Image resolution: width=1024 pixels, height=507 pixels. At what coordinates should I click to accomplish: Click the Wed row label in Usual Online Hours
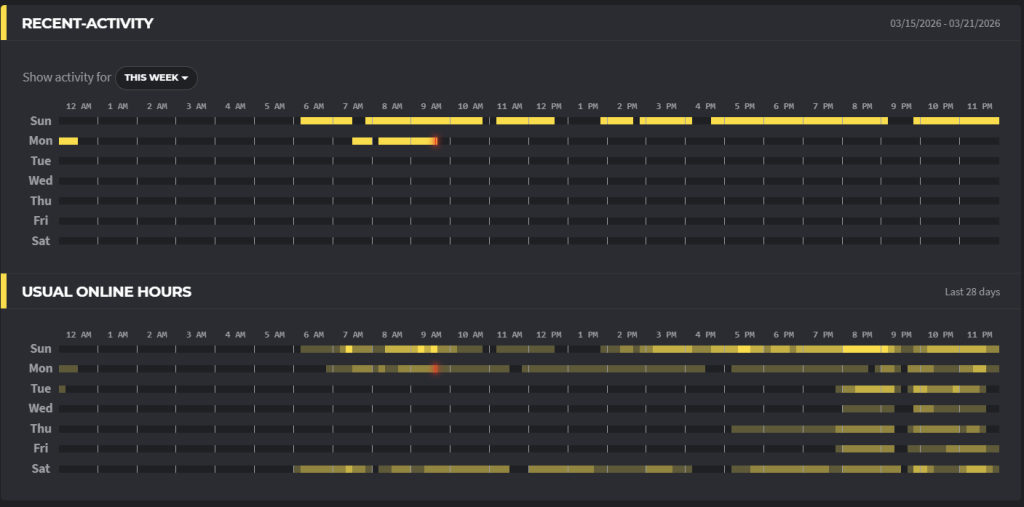(x=41, y=409)
